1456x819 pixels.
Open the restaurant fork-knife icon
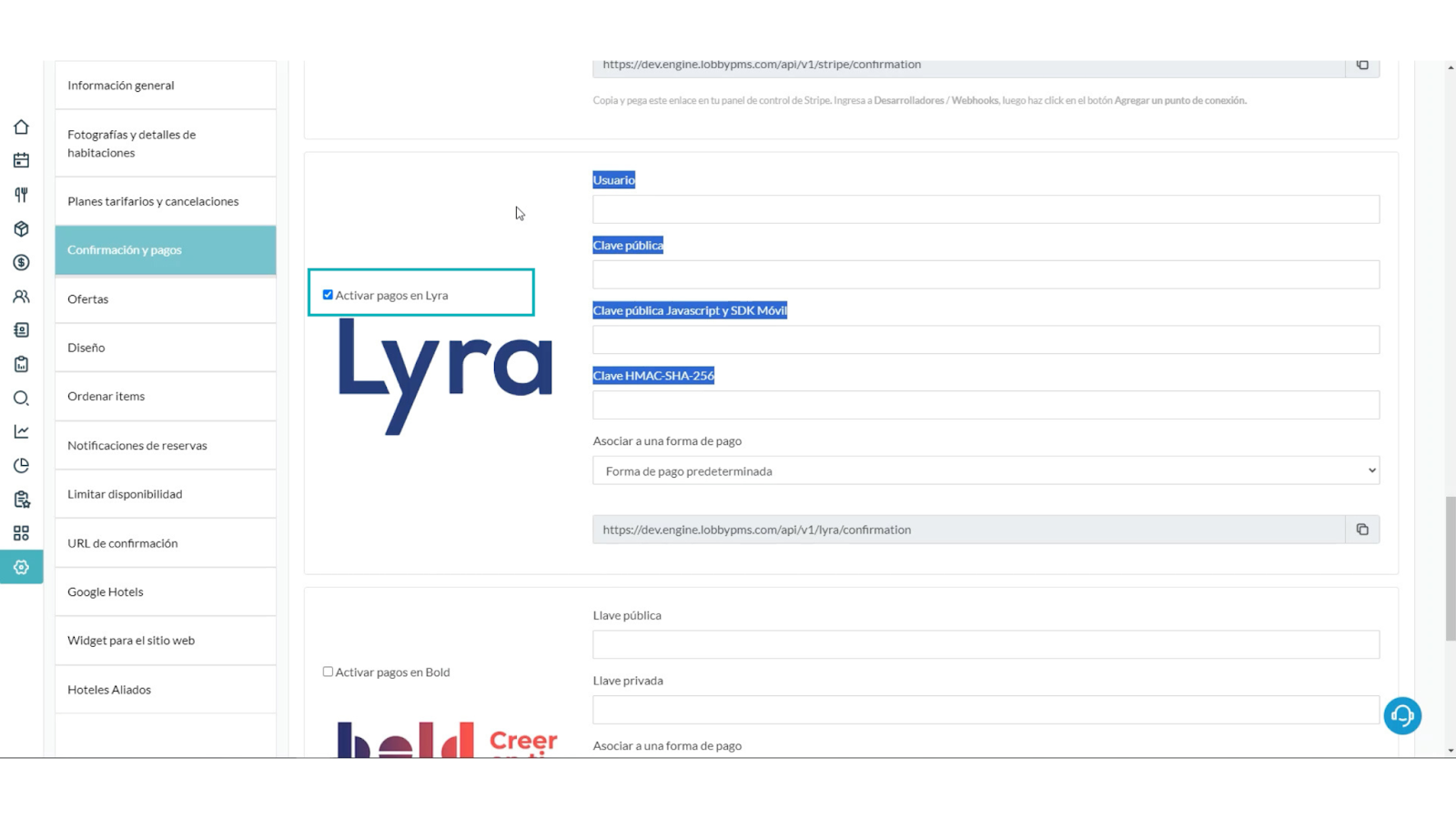click(21, 195)
